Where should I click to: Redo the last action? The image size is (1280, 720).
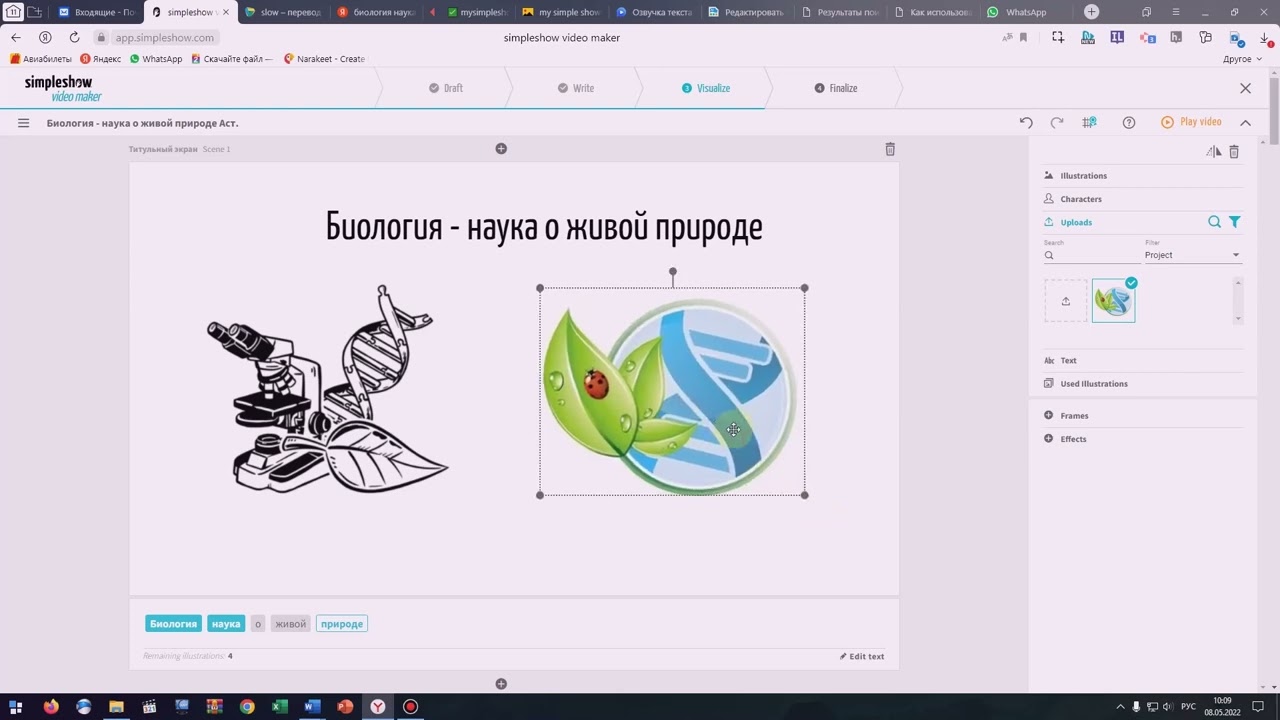tap(1057, 122)
